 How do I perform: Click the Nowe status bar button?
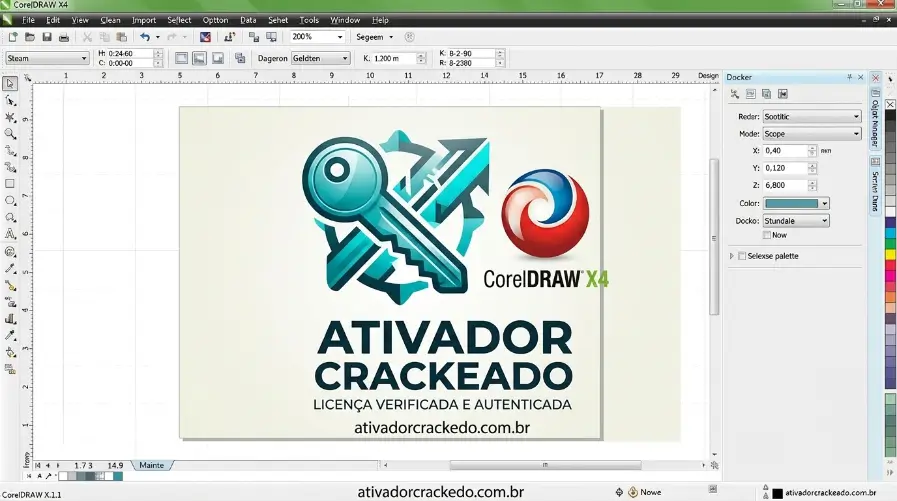(645, 492)
